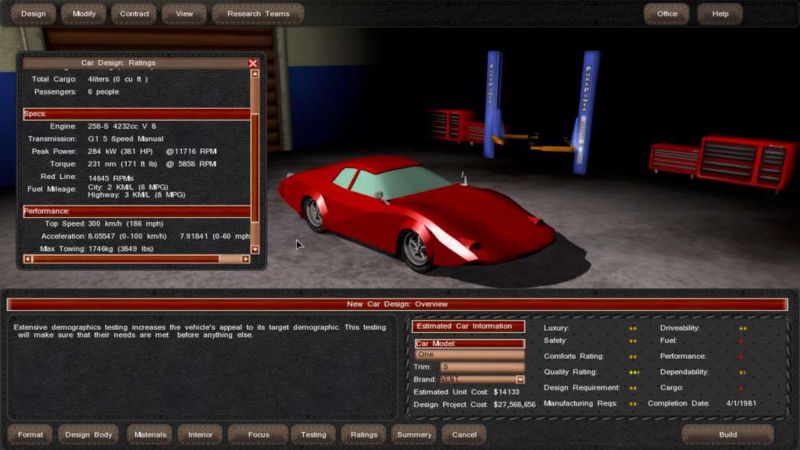Image resolution: width=800 pixels, height=450 pixels.
Task: Click the Top Speed 300 km/h value
Action: pyautogui.click(x=126, y=223)
